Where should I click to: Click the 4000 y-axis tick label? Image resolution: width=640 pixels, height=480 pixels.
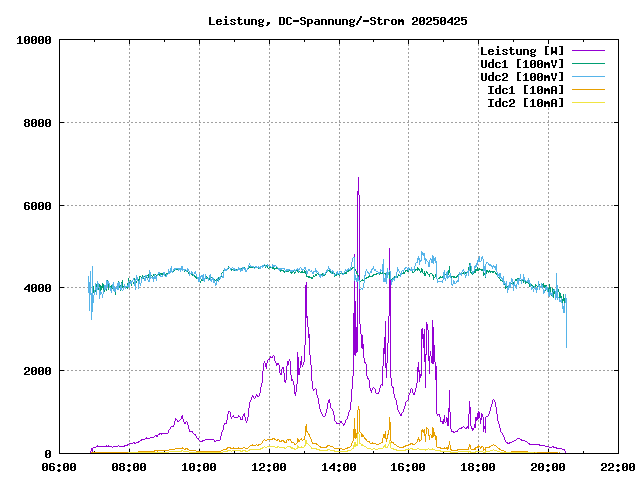click(x=36, y=288)
